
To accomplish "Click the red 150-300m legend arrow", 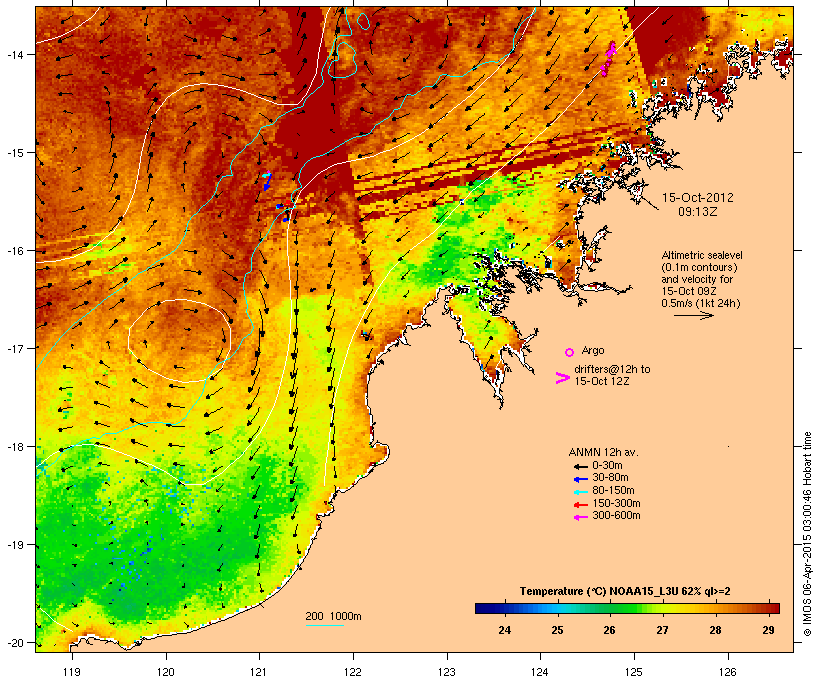I will point(580,504).
